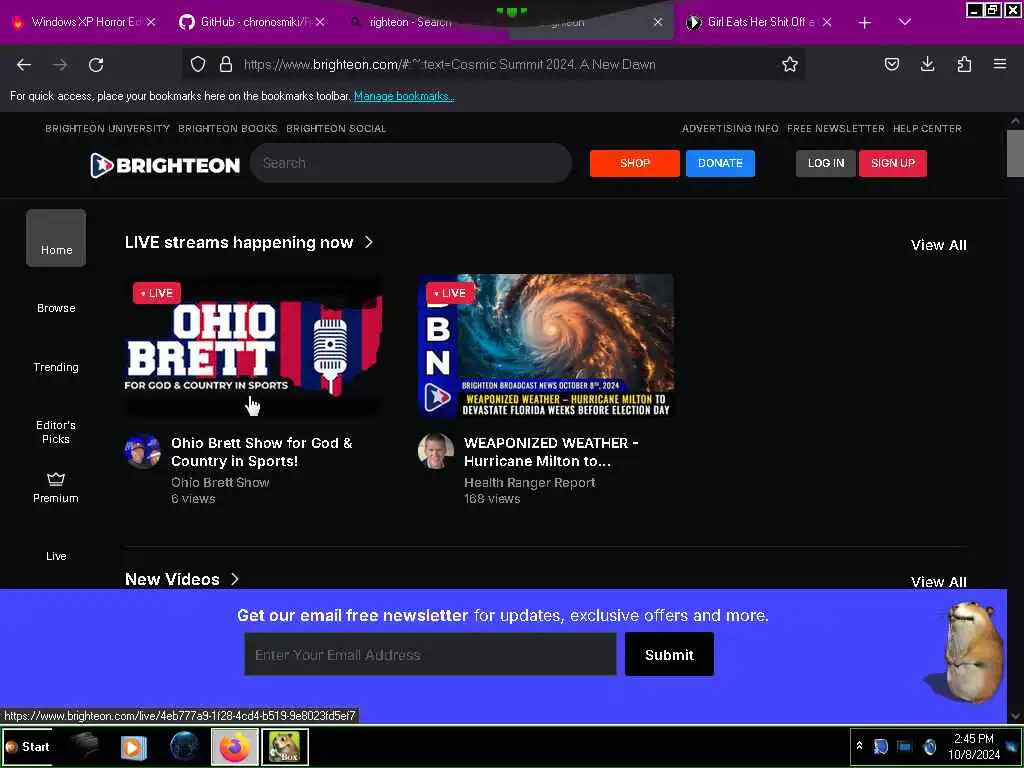Image resolution: width=1024 pixels, height=768 pixels.
Task: Select Home in the left sidebar
Action: pyautogui.click(x=56, y=238)
